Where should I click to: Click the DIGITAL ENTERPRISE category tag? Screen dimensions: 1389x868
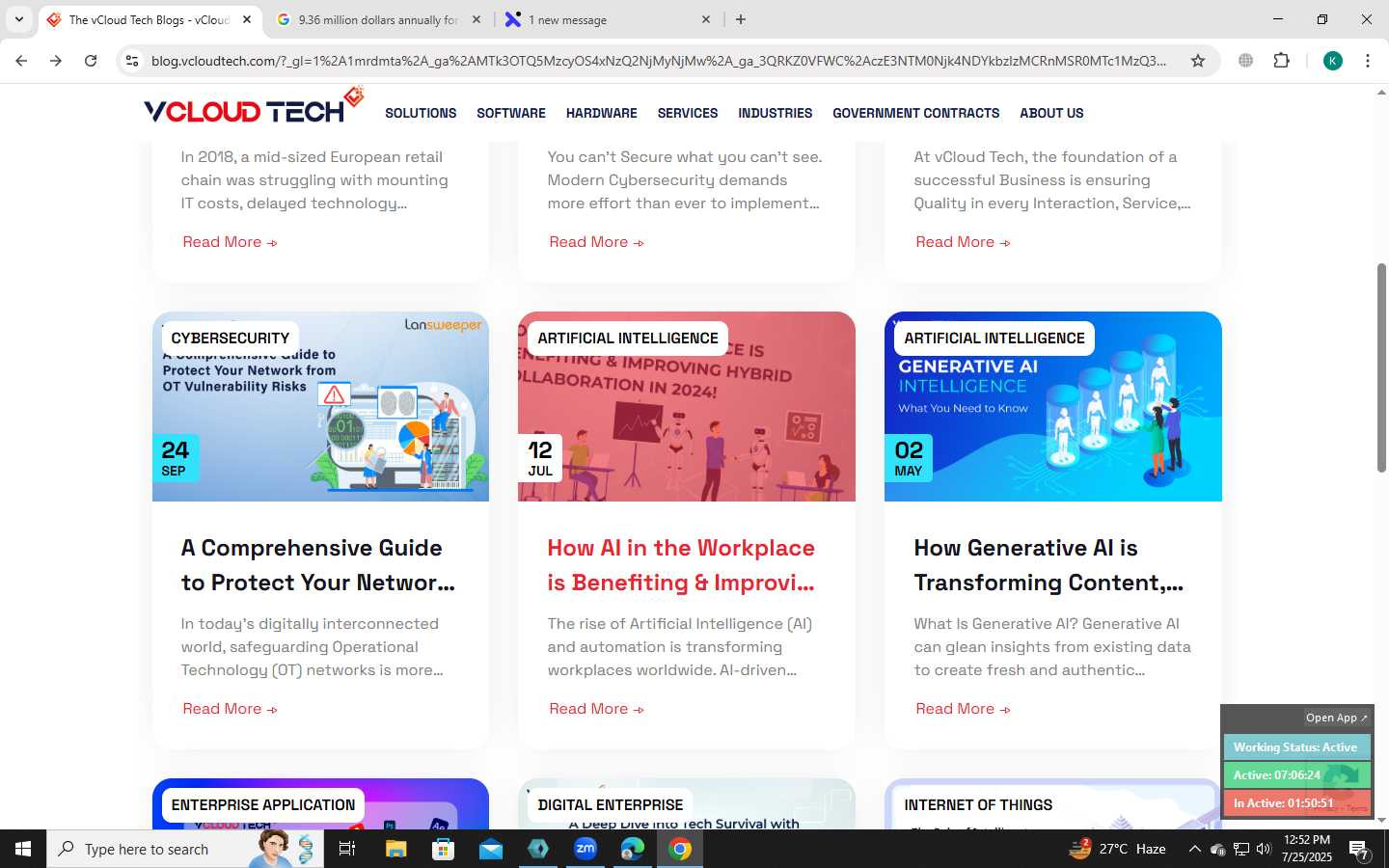click(x=611, y=805)
